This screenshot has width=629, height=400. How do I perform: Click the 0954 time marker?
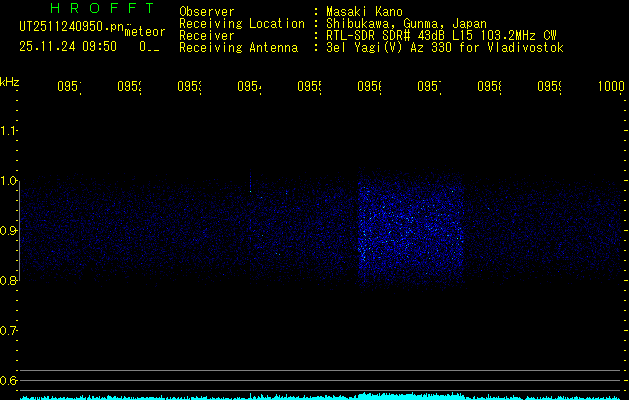[250, 86]
